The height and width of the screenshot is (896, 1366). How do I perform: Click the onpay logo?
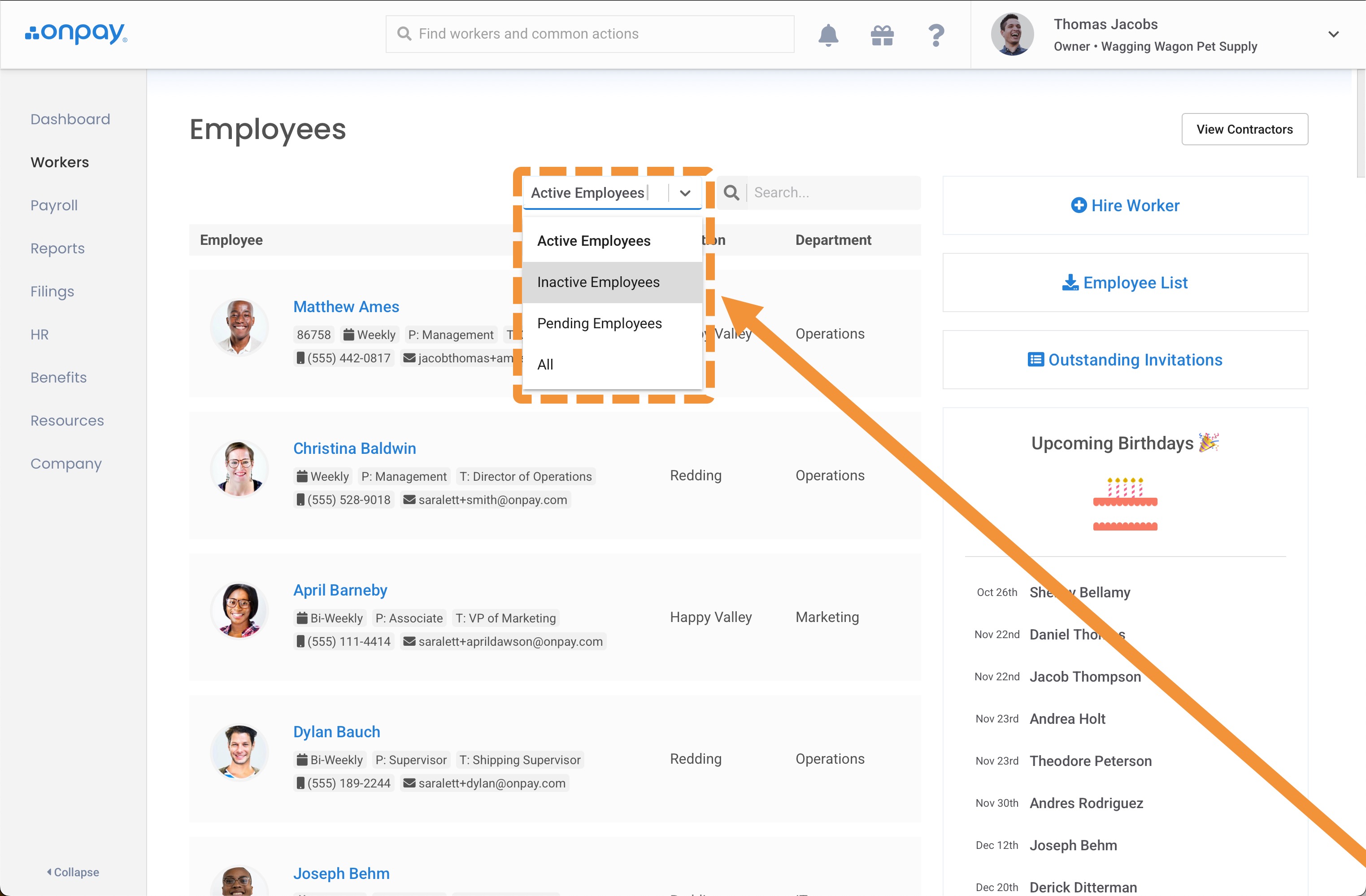(76, 33)
